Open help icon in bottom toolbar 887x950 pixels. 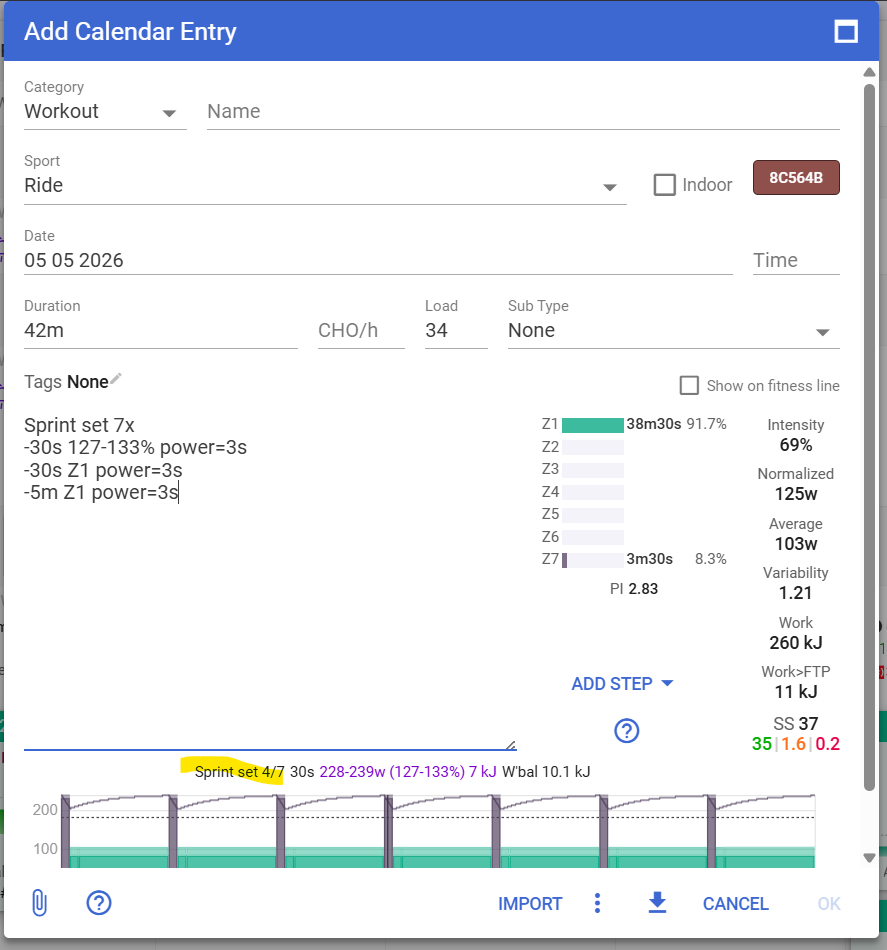pyautogui.click(x=99, y=903)
